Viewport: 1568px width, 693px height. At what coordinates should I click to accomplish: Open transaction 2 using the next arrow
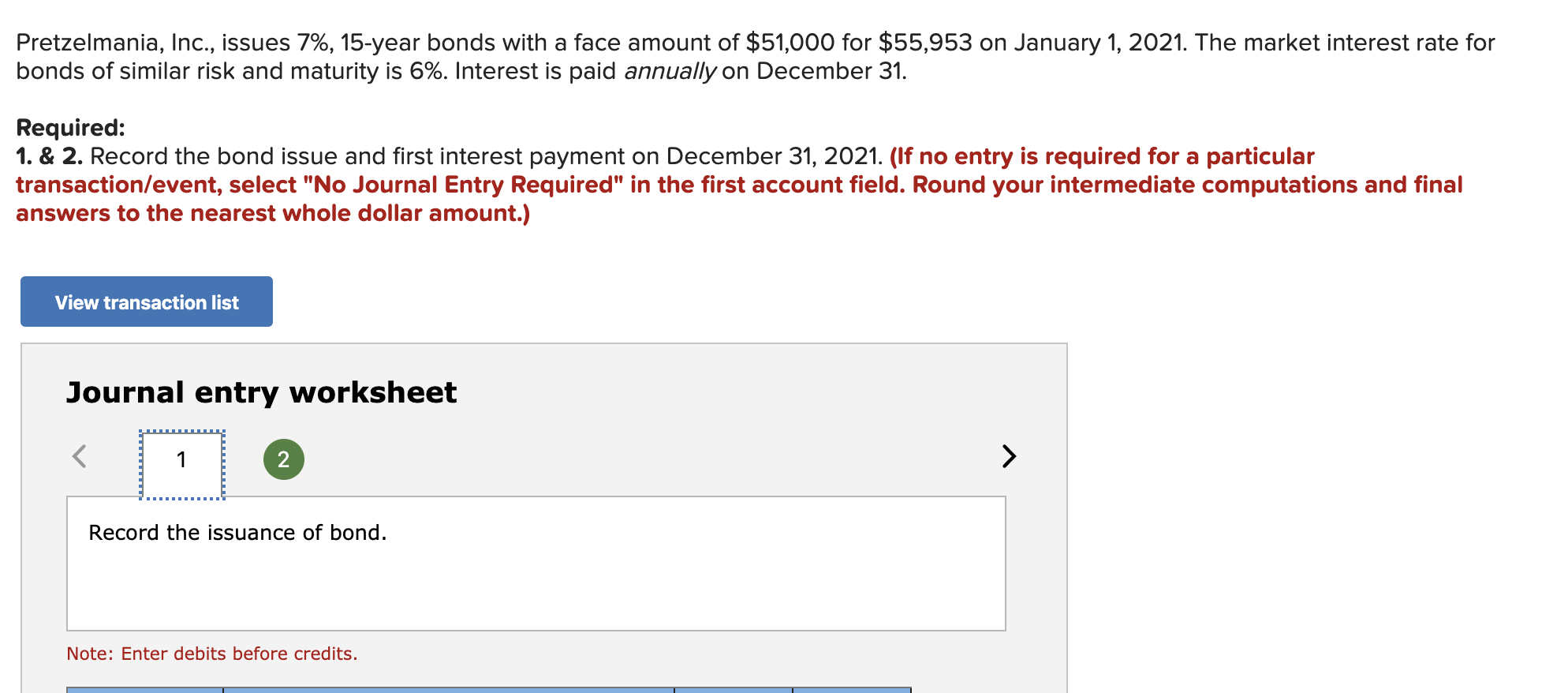[x=1008, y=457]
